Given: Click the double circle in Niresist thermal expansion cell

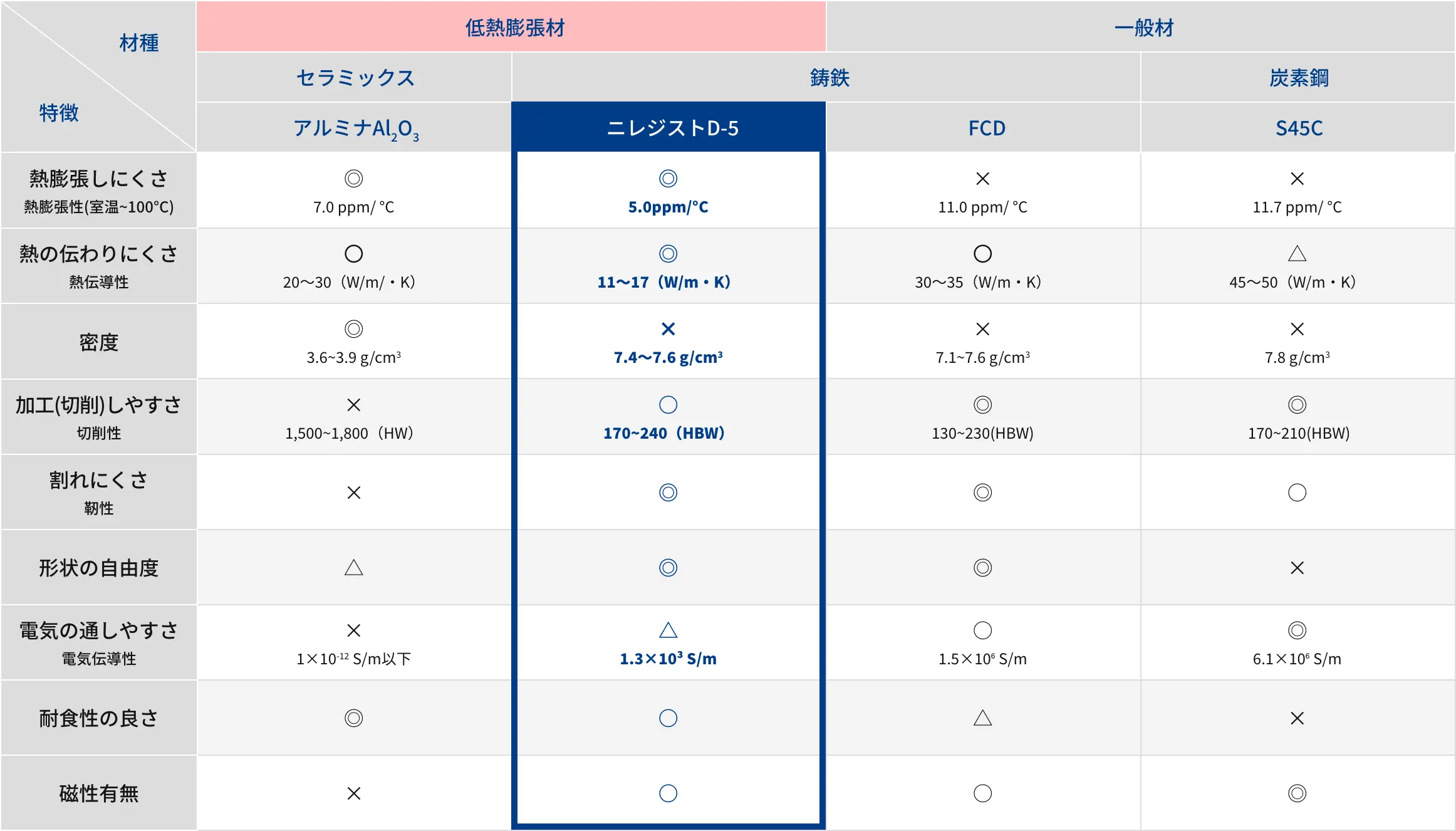Looking at the screenshot, I should [668, 179].
